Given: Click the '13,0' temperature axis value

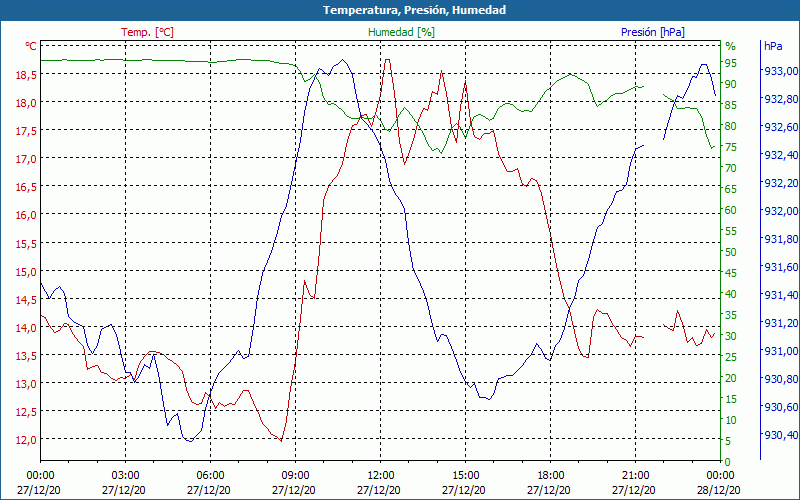Looking at the screenshot, I should pos(26,384).
